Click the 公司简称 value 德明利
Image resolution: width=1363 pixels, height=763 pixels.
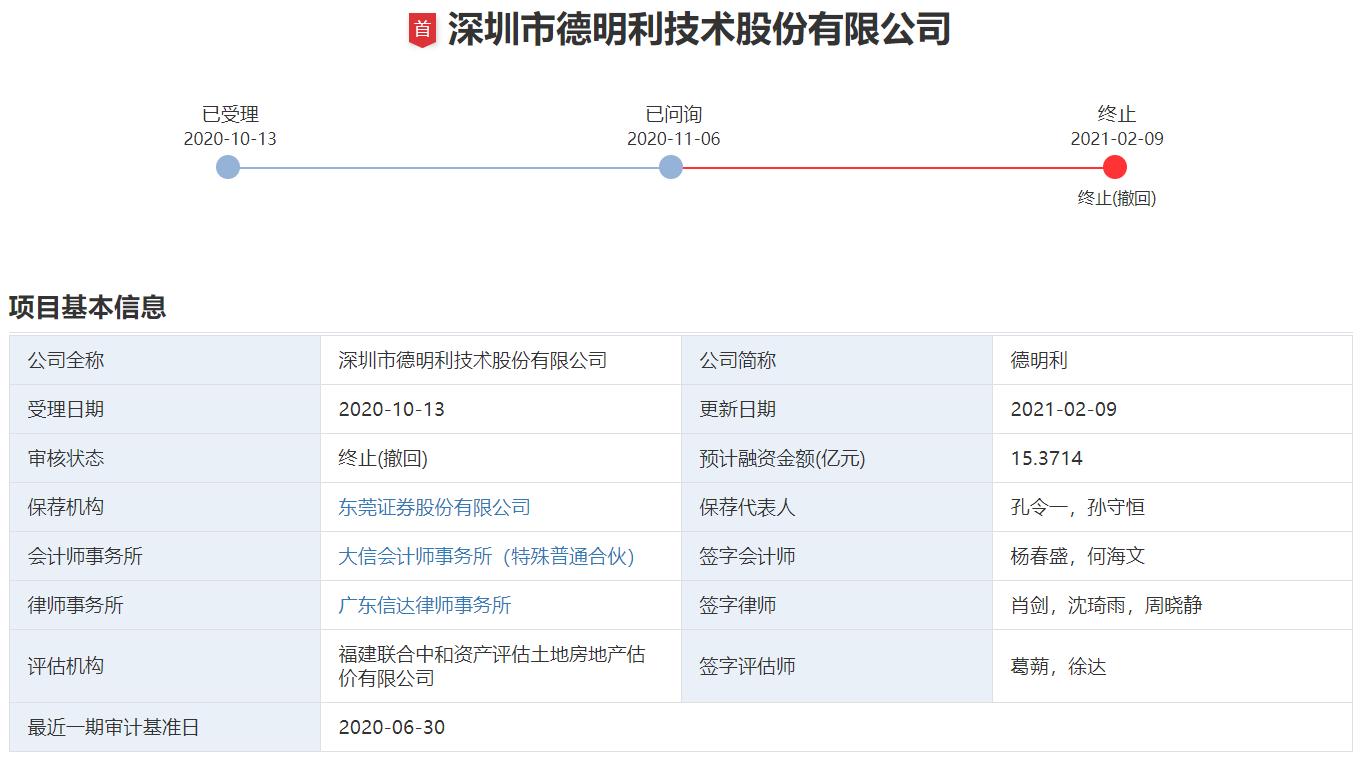click(x=1039, y=360)
